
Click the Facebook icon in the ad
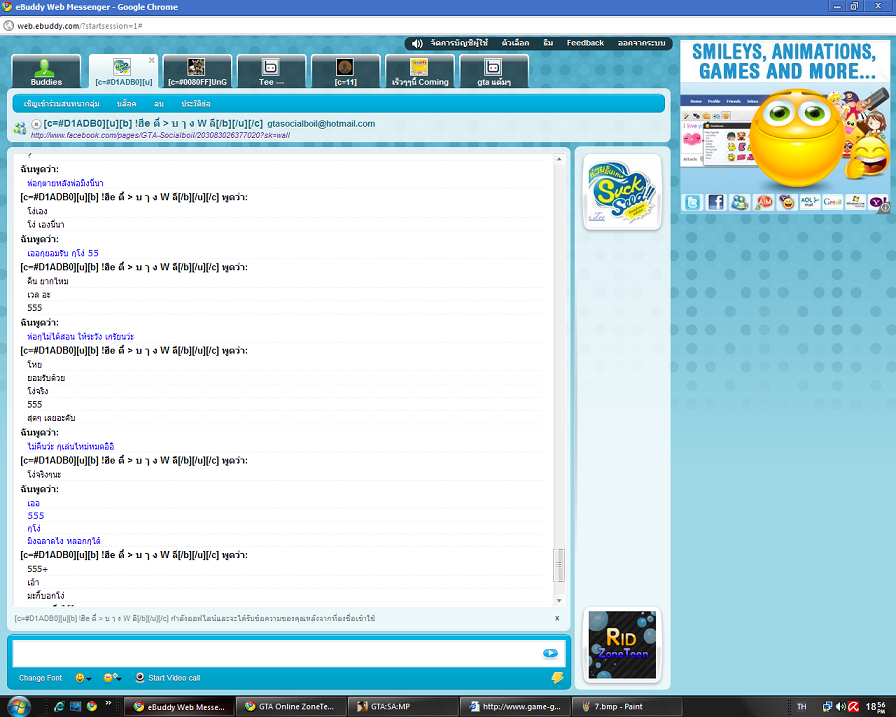pyautogui.click(x=716, y=202)
